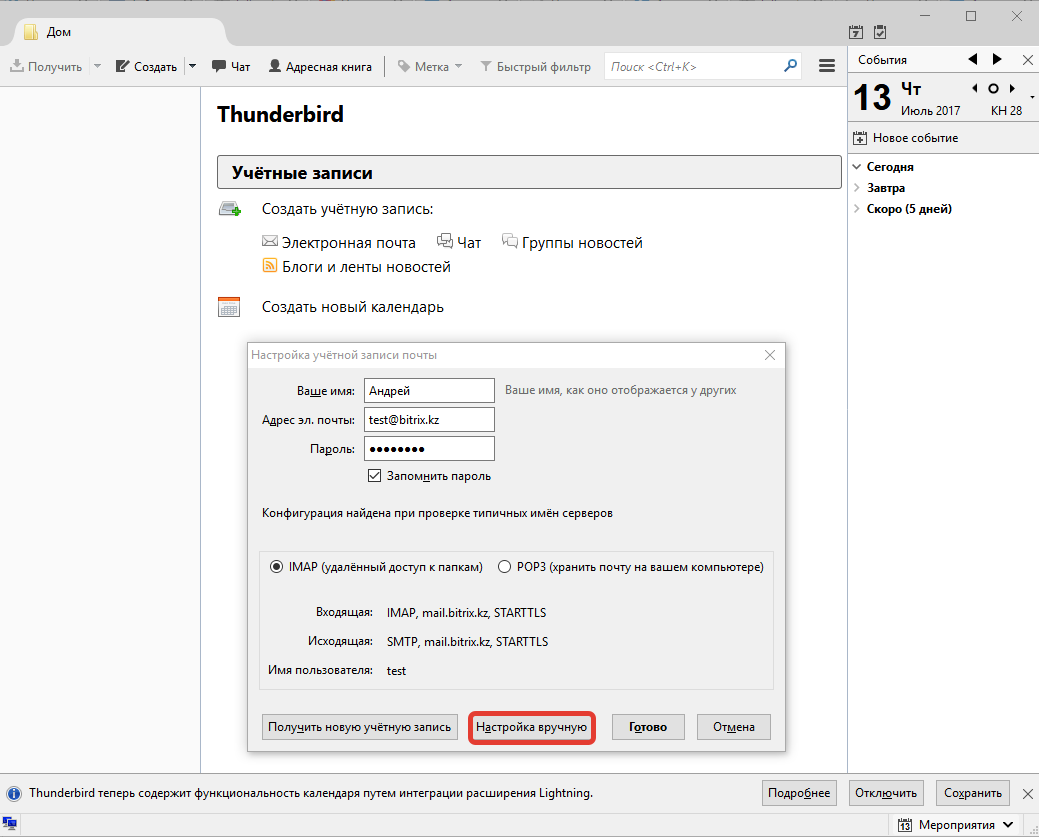Close the Настройка учётной записи почты dialog
The image size is (1039, 837).
770,355
